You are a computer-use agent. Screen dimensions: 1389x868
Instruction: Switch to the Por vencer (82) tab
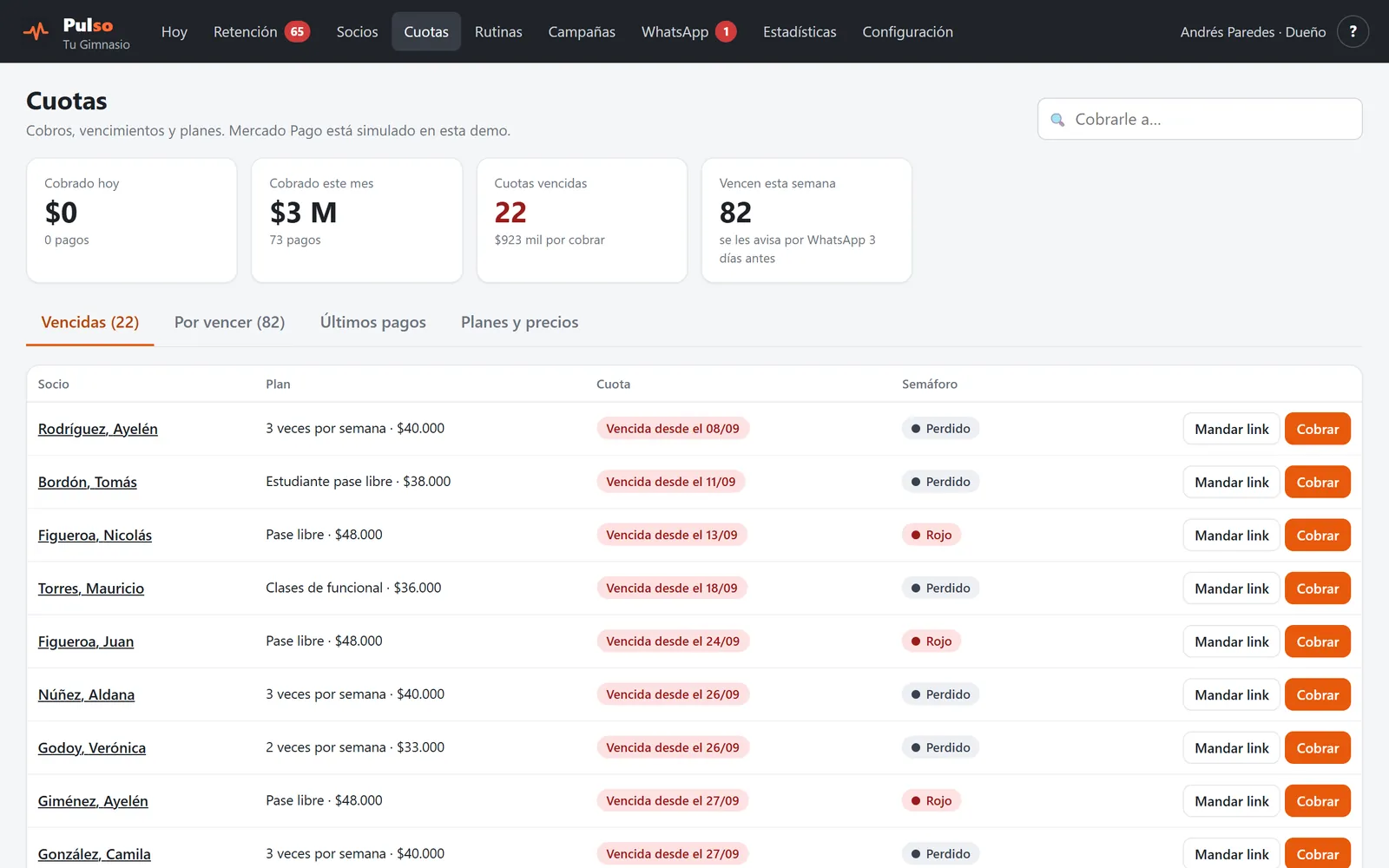pyautogui.click(x=229, y=322)
